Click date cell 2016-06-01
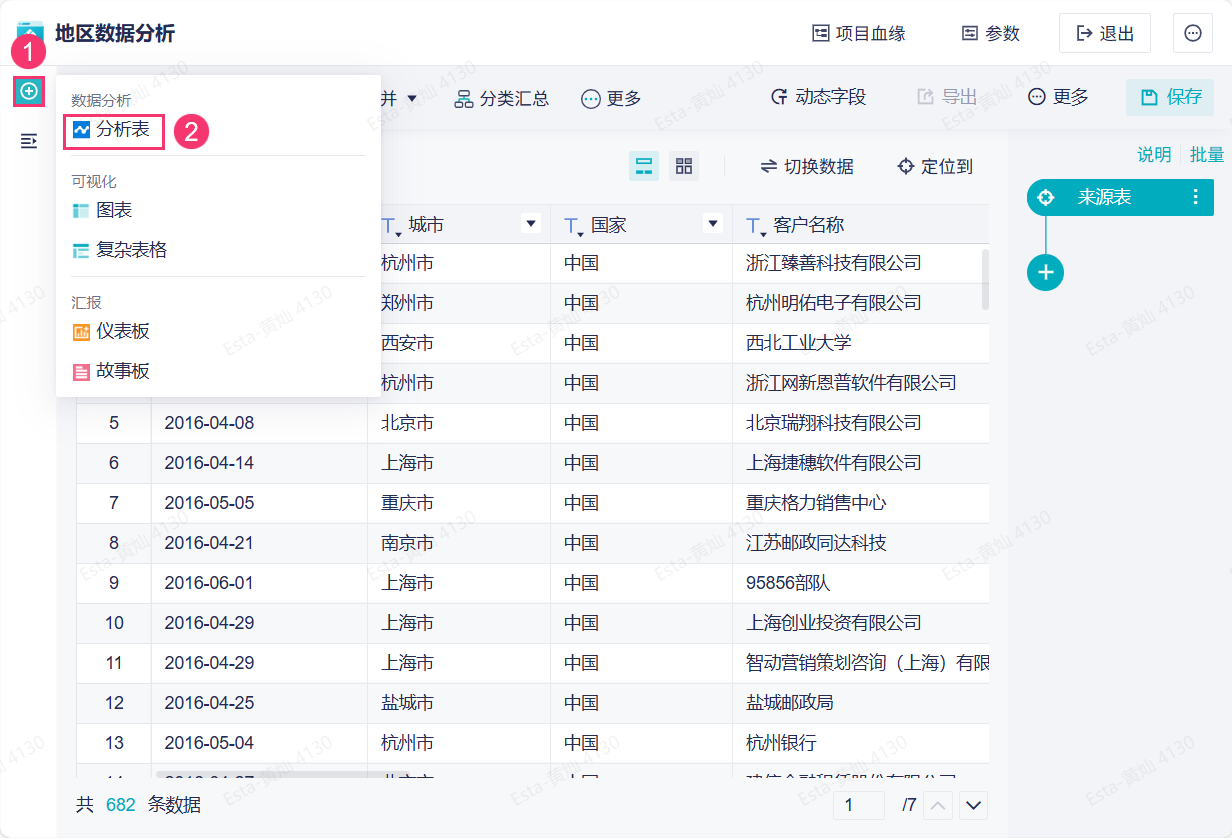 260,583
